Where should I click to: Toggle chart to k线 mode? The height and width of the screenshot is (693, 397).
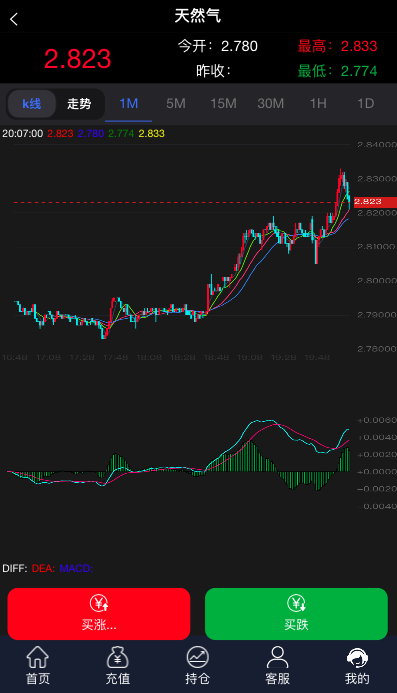tap(32, 104)
